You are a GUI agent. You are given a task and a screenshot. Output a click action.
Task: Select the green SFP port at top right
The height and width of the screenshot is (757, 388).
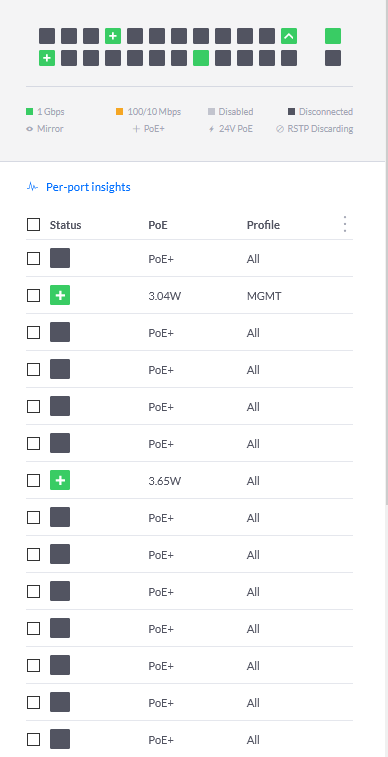coord(333,36)
